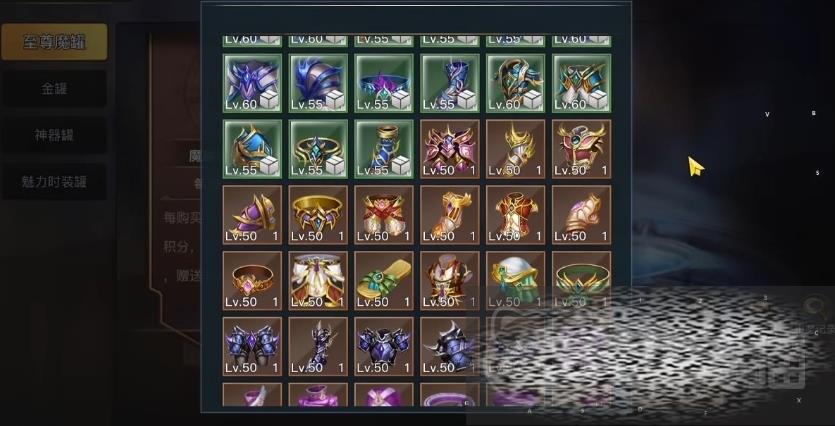This screenshot has height=426, width=835.
Task: Select the Lv.50 crimson winged armor
Action: tap(450, 149)
